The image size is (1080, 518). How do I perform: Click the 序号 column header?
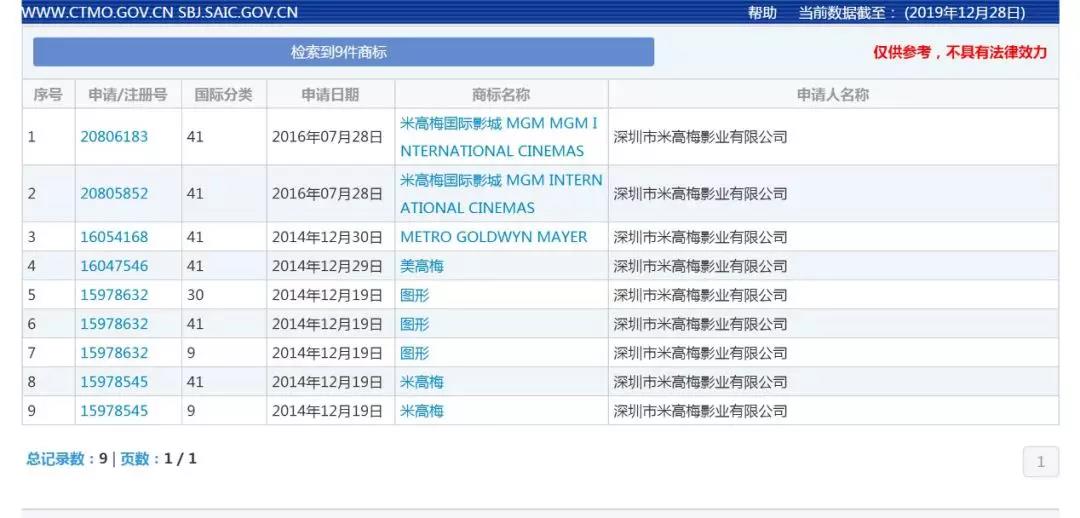click(x=48, y=94)
